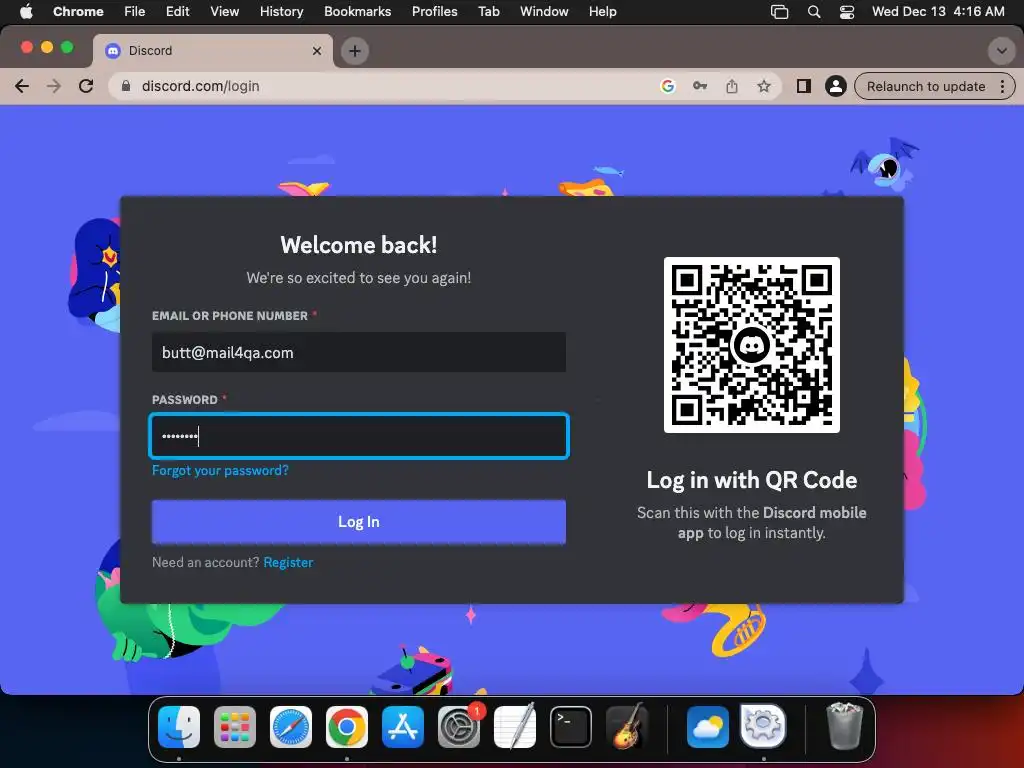Open the File menu

click(x=135, y=12)
